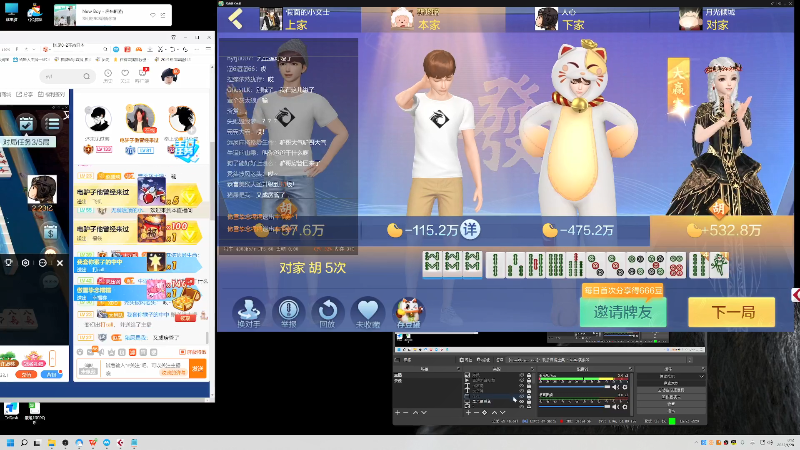Open list menu icon on stream video overlay
The height and width of the screenshot is (450, 800).
click(52, 123)
